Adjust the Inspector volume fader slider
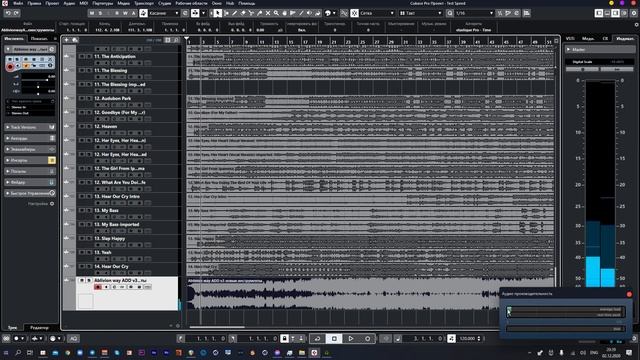This screenshot has width=640, height=360. [x=38, y=80]
